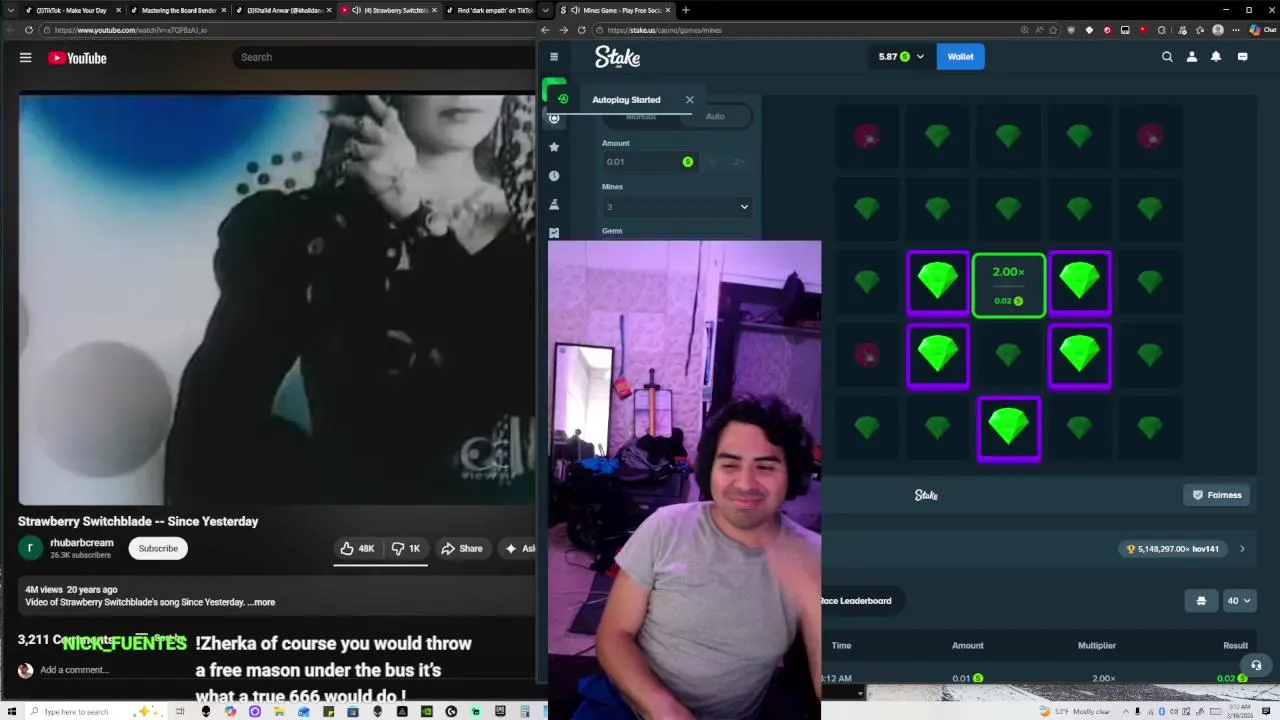The height and width of the screenshot is (720, 1280).
Task: Open Stake sidebar hamburger menu
Action: click(554, 57)
